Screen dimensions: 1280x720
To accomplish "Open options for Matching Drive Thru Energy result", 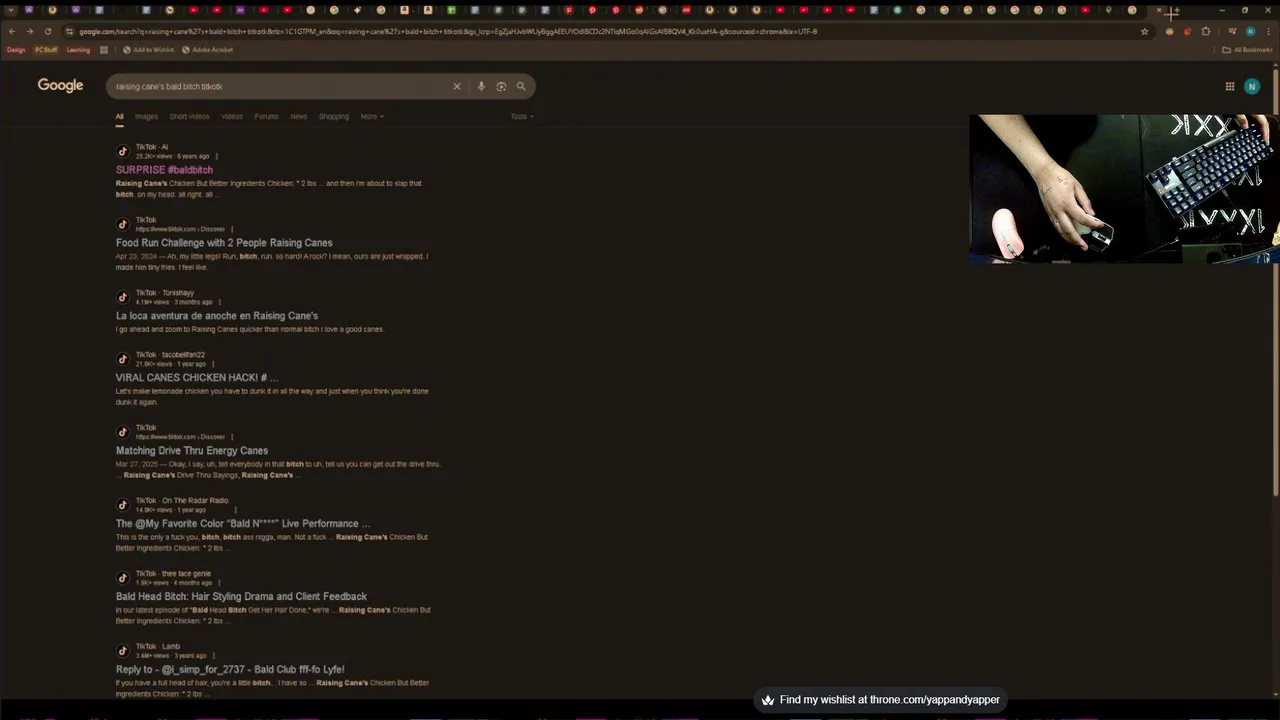I will [x=232, y=437].
